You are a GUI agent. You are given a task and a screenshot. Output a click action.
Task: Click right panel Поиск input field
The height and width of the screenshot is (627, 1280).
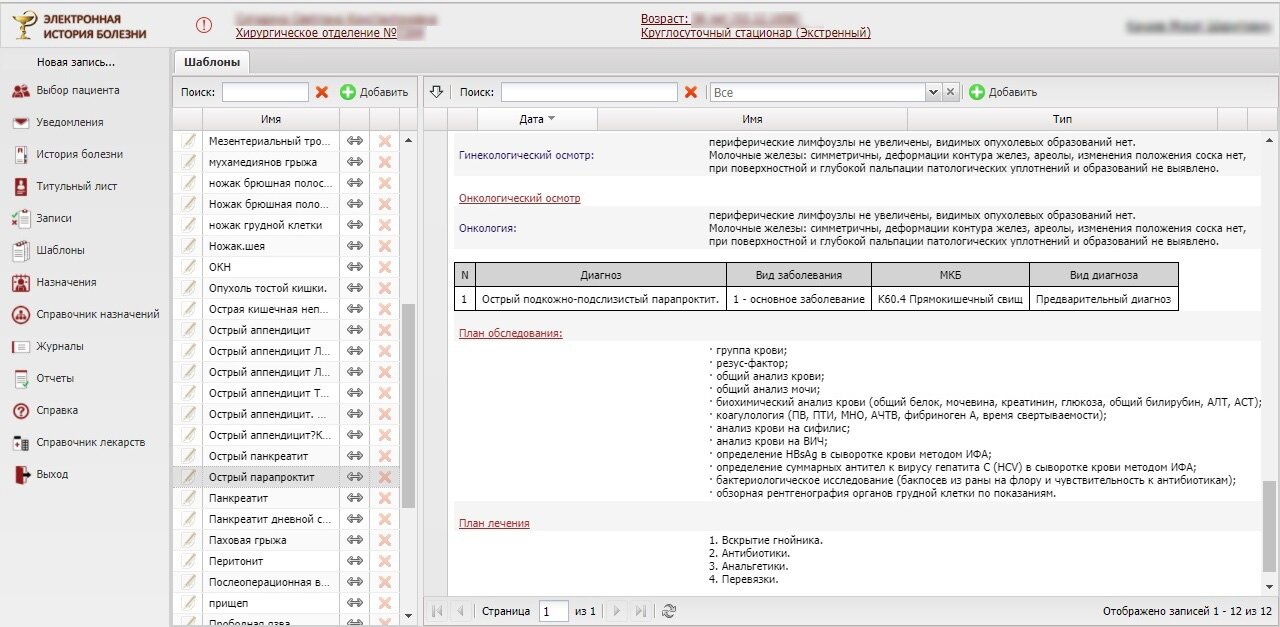[589, 92]
